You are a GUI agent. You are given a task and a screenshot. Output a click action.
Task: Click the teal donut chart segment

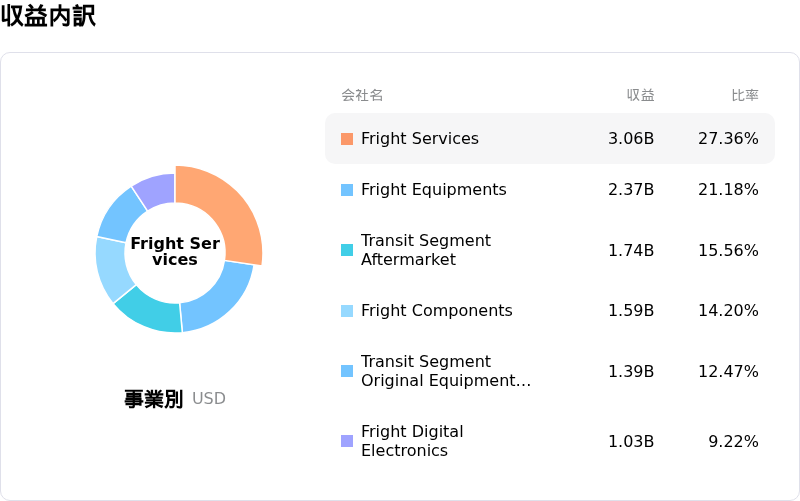[x=151, y=311]
